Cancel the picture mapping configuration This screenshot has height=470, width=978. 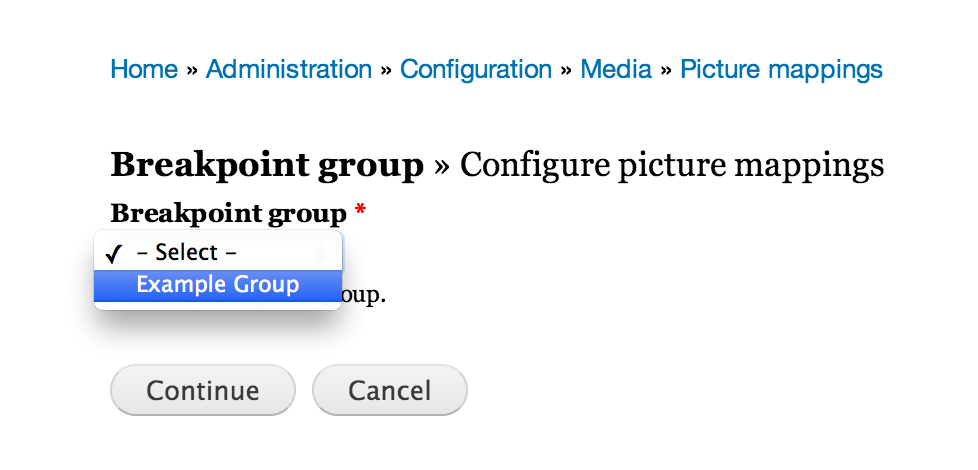point(390,390)
